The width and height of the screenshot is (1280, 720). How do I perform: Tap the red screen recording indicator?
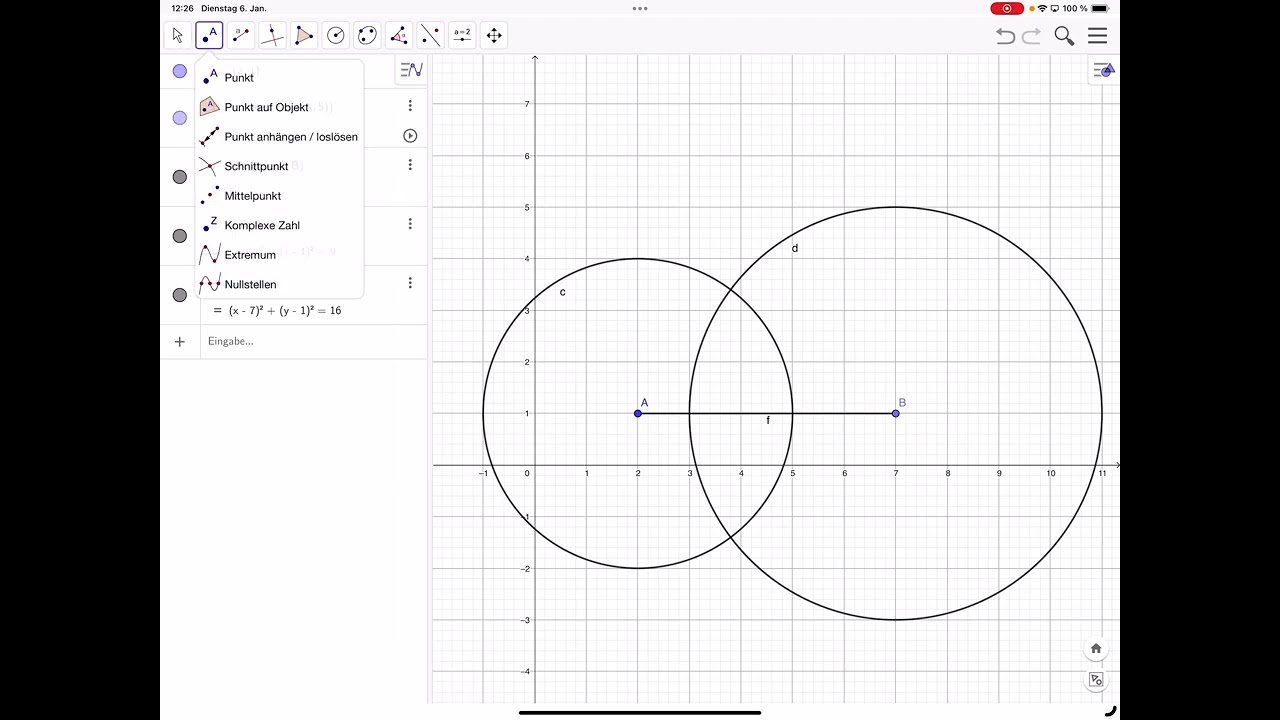[1007, 8]
